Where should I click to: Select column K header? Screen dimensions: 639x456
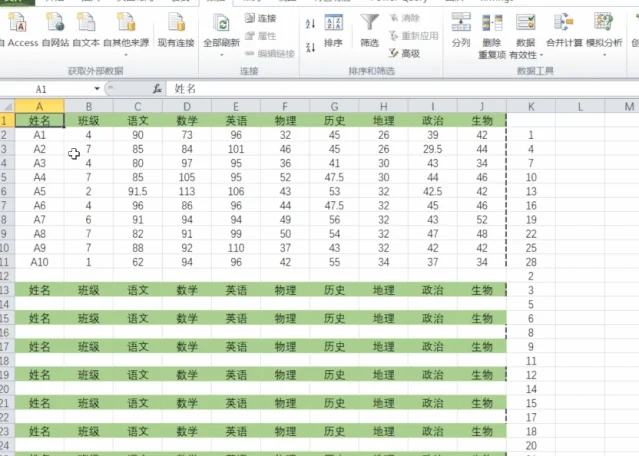531,106
